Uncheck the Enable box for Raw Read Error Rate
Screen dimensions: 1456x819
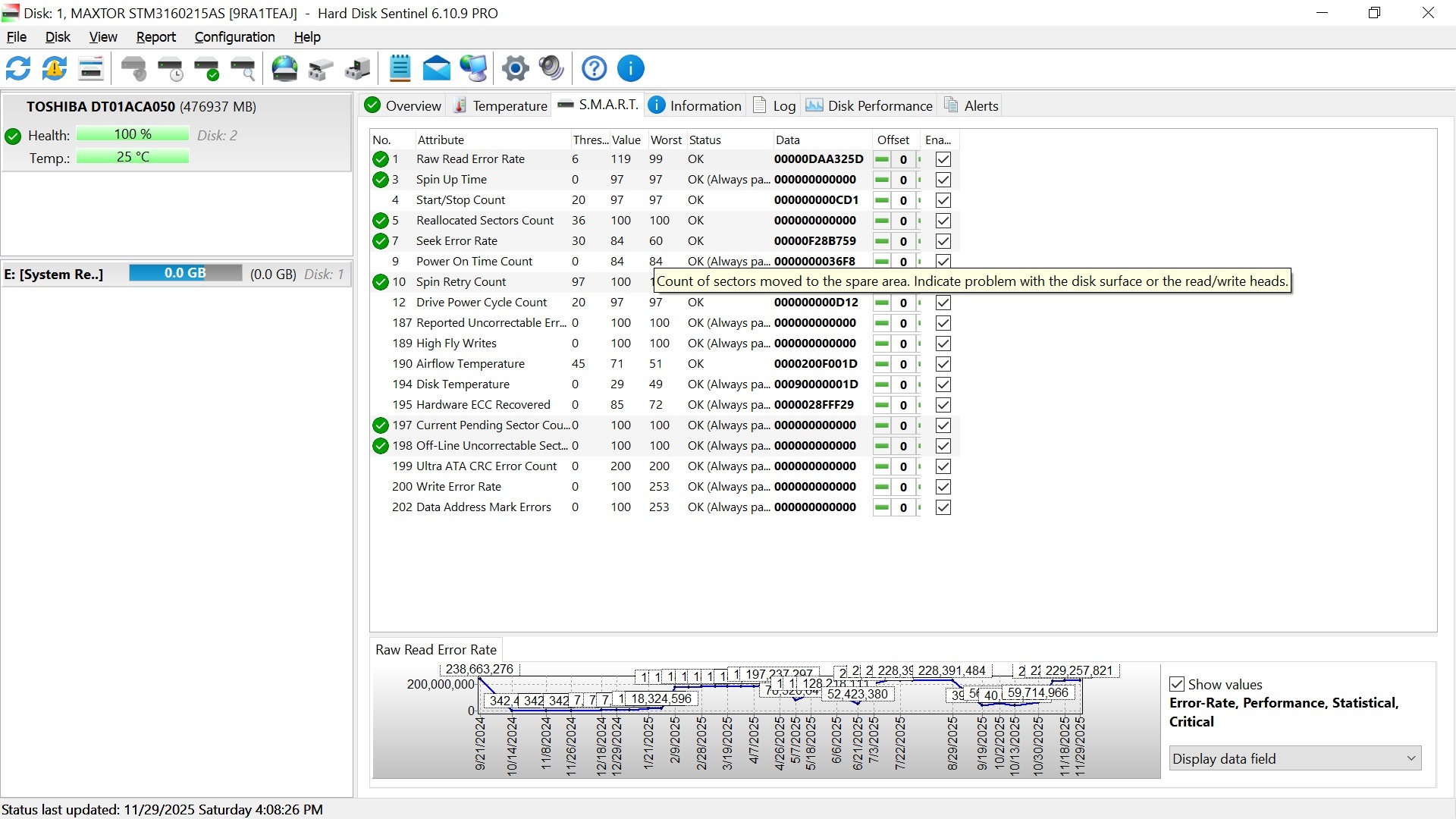pos(943,159)
